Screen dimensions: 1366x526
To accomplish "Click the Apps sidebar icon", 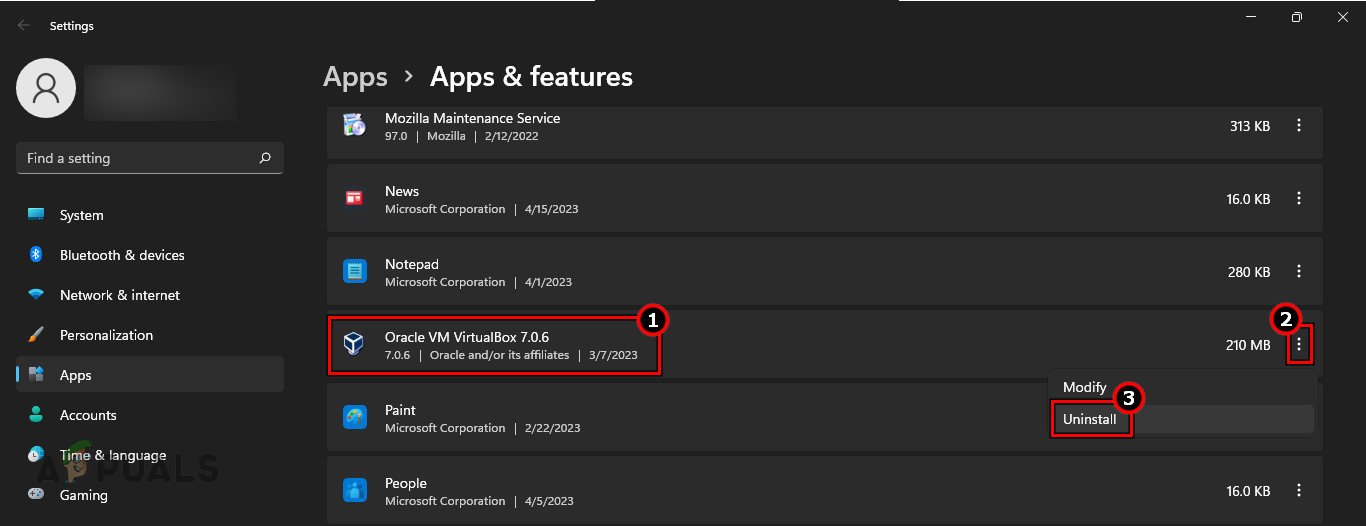I will coord(36,375).
